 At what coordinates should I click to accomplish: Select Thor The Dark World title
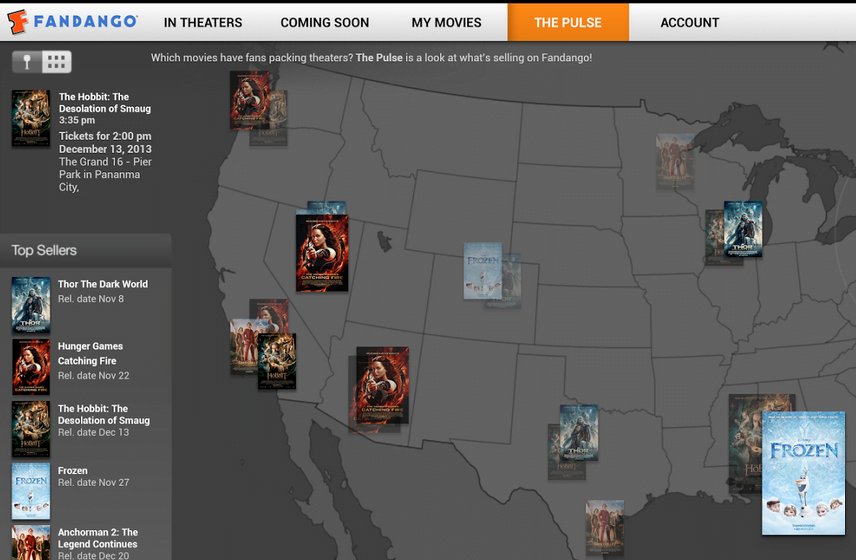103,284
